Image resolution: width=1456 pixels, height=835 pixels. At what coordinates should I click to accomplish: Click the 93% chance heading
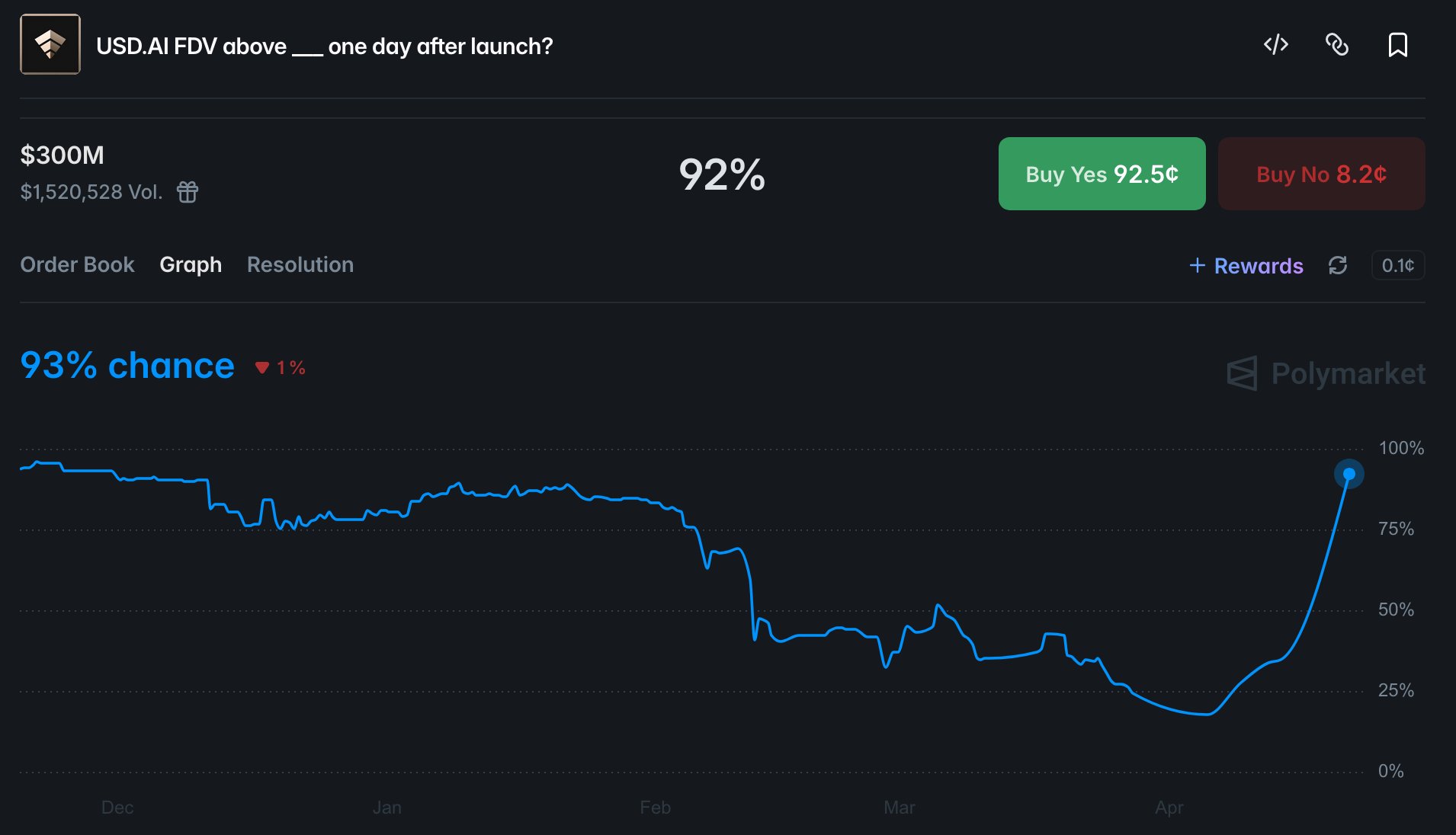(x=127, y=366)
